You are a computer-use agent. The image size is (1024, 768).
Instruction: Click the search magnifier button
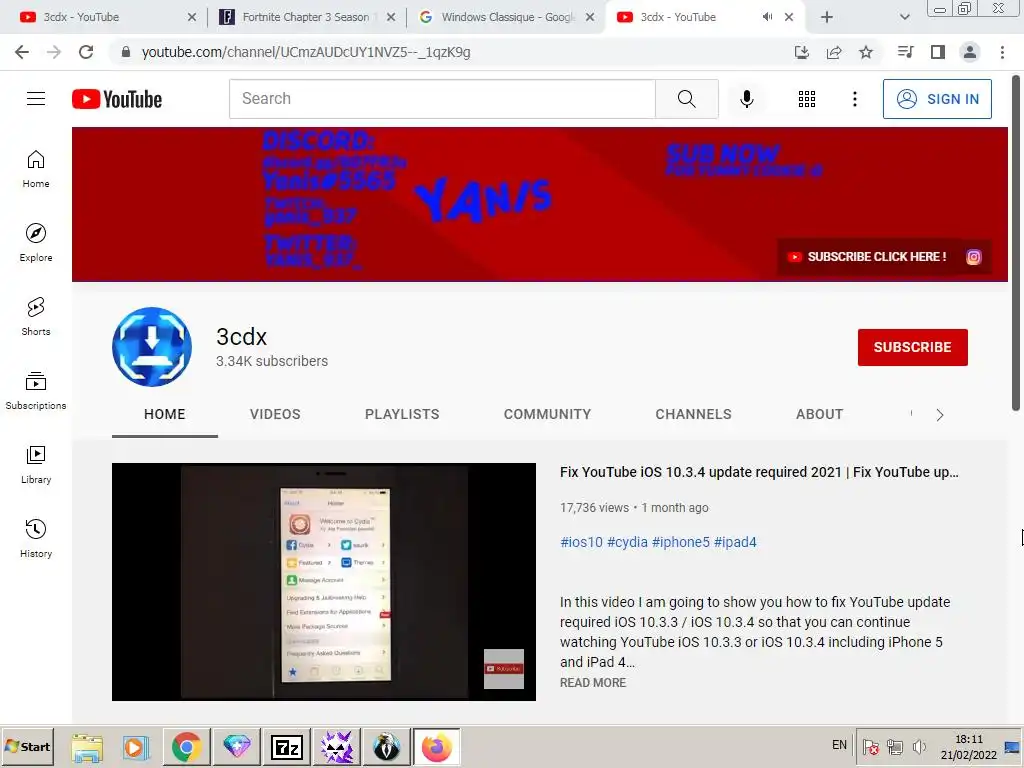pyautogui.click(x=686, y=99)
